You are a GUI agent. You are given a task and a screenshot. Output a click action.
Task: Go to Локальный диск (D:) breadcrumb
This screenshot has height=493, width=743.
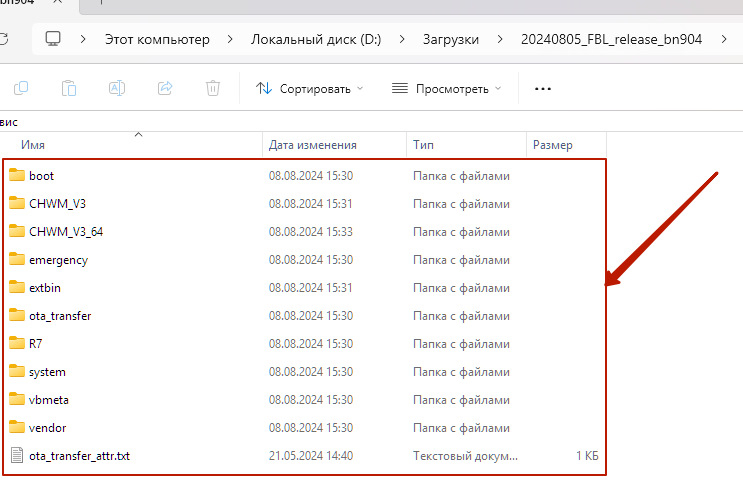[316, 39]
